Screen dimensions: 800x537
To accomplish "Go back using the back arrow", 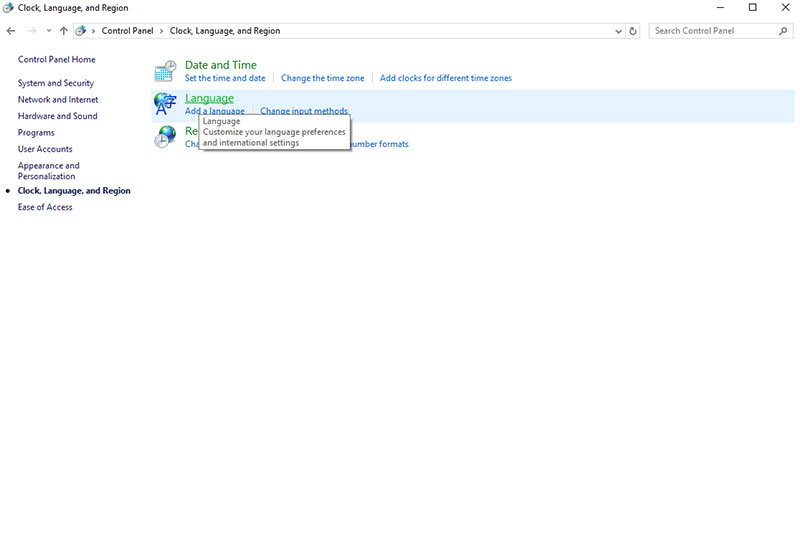I will pyautogui.click(x=11, y=31).
